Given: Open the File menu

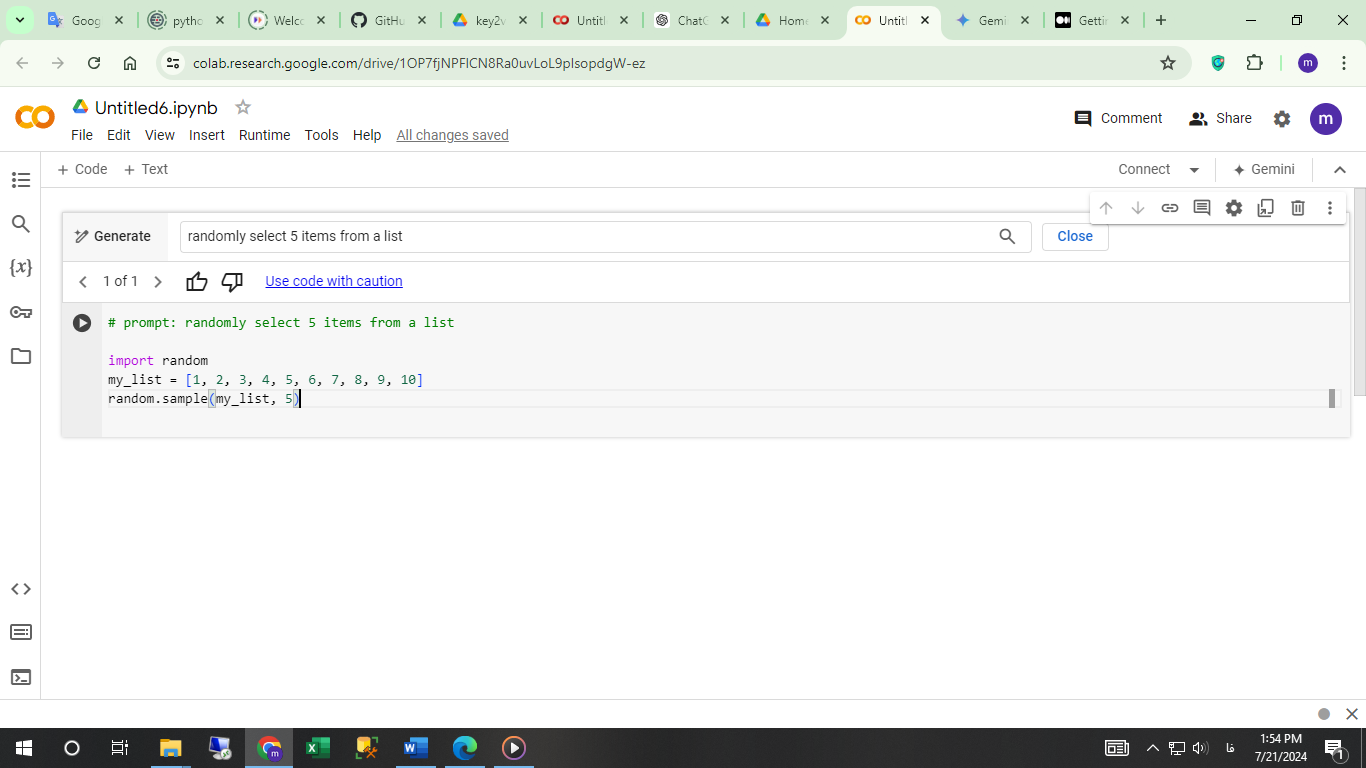Looking at the screenshot, I should [82, 135].
